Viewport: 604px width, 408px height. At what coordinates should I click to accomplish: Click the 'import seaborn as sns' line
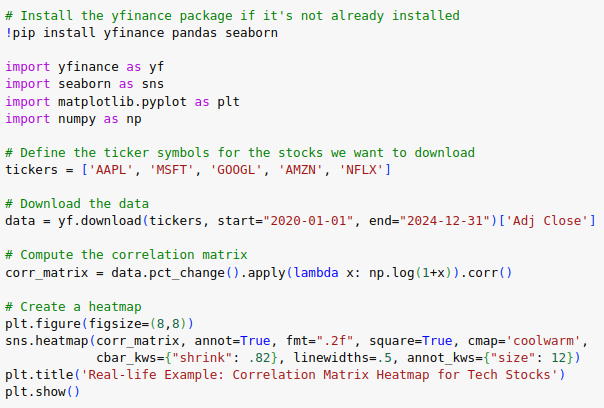tap(85, 84)
